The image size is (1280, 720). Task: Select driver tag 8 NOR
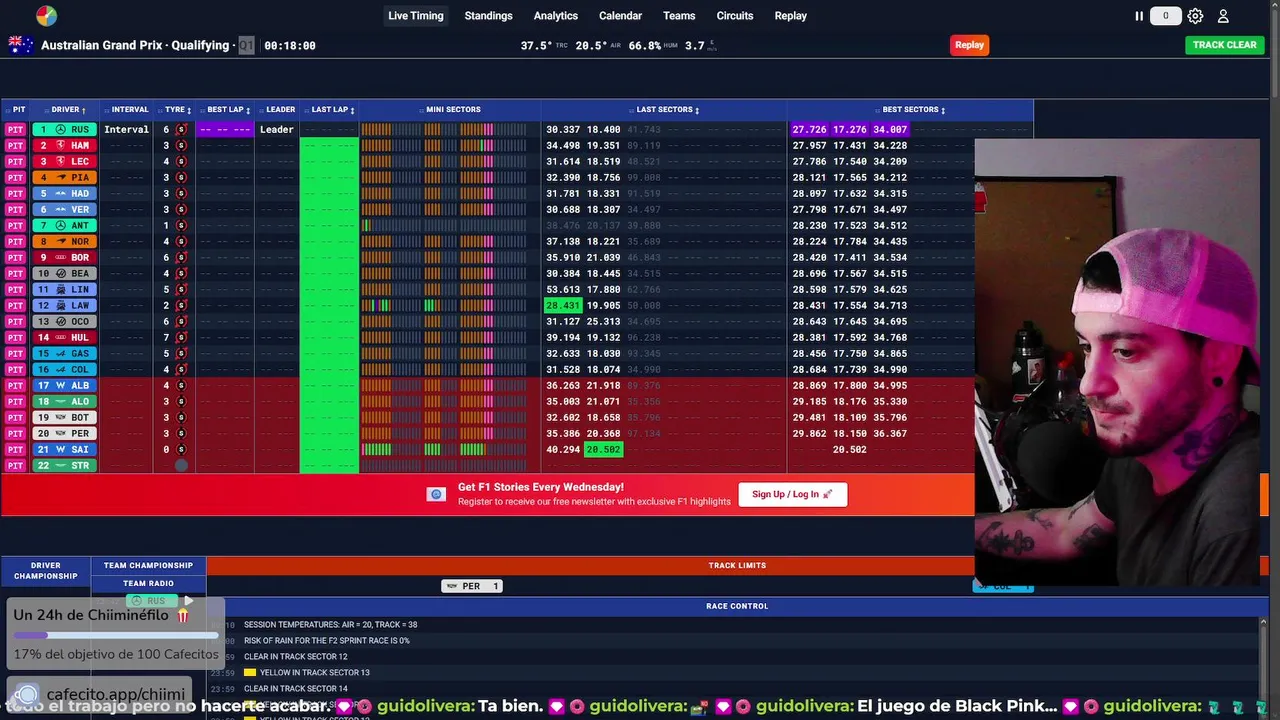point(65,242)
